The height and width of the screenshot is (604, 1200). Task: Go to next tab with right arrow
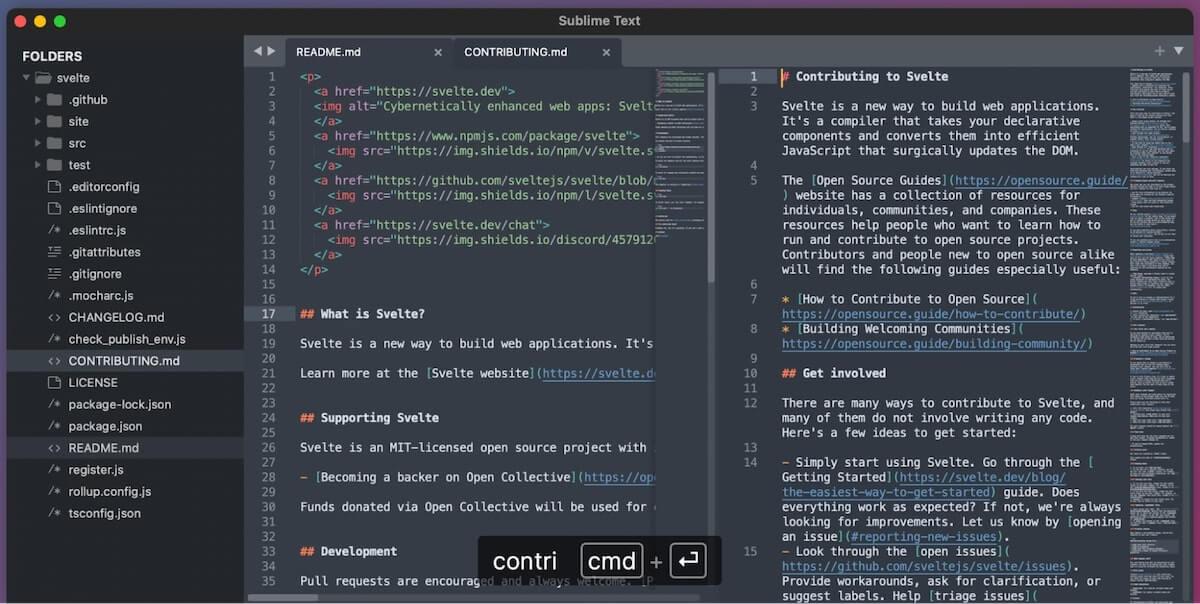pyautogui.click(x=271, y=51)
